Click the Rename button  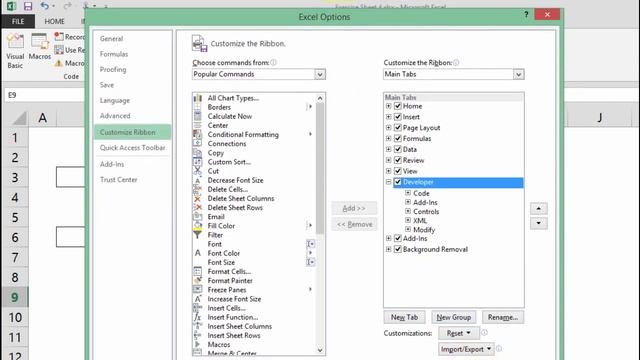coord(503,317)
